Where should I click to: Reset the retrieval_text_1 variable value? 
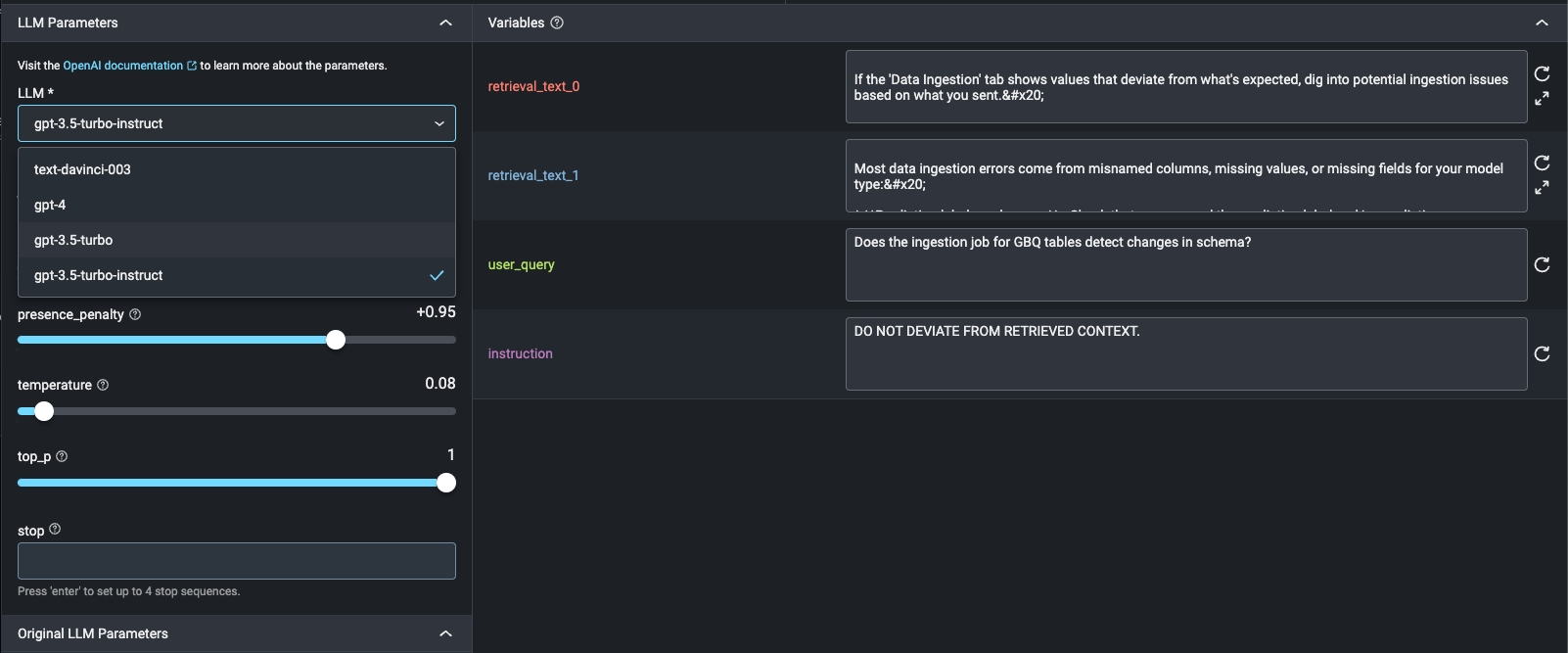1542,163
